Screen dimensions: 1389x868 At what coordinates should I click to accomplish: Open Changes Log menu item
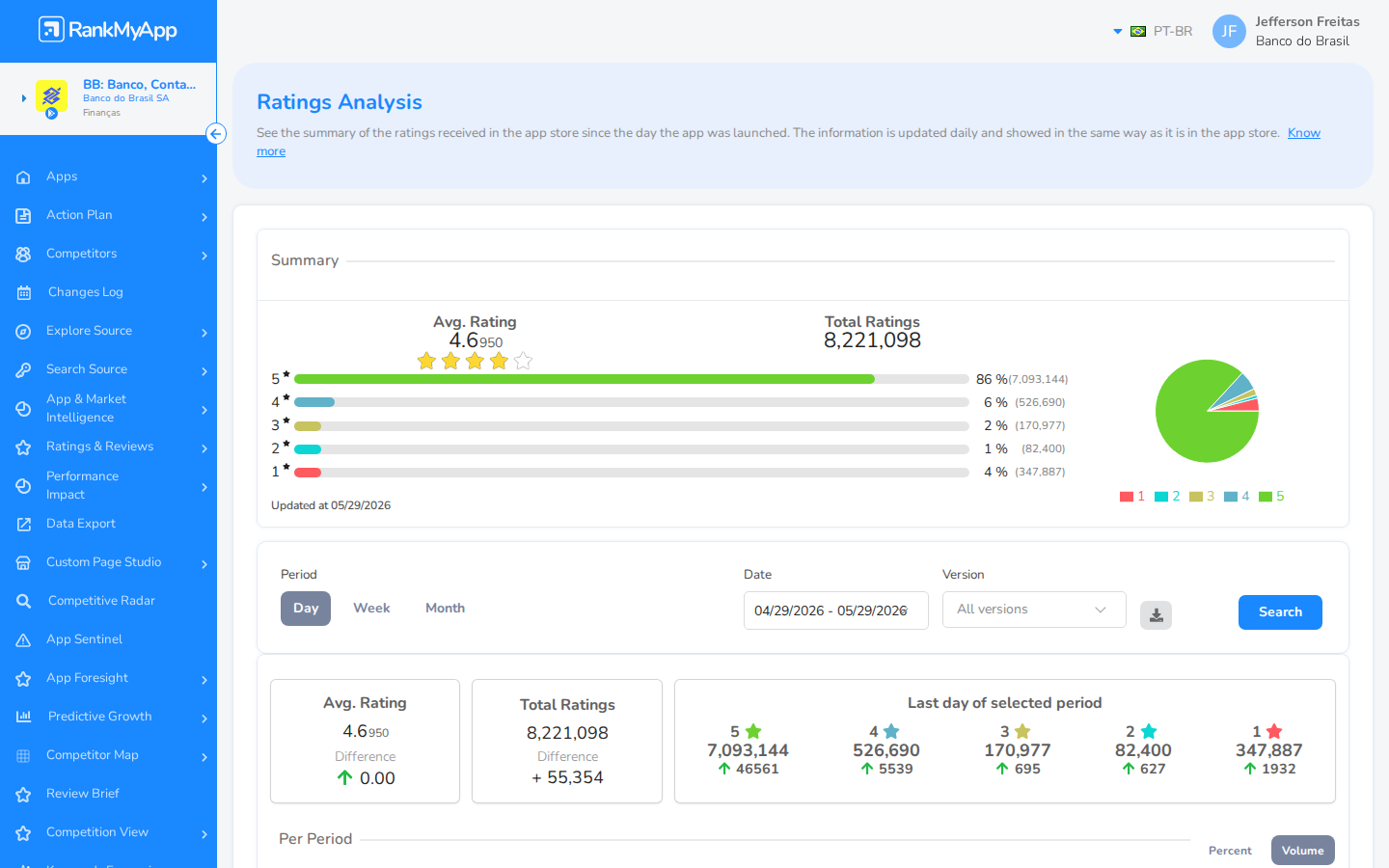click(86, 292)
